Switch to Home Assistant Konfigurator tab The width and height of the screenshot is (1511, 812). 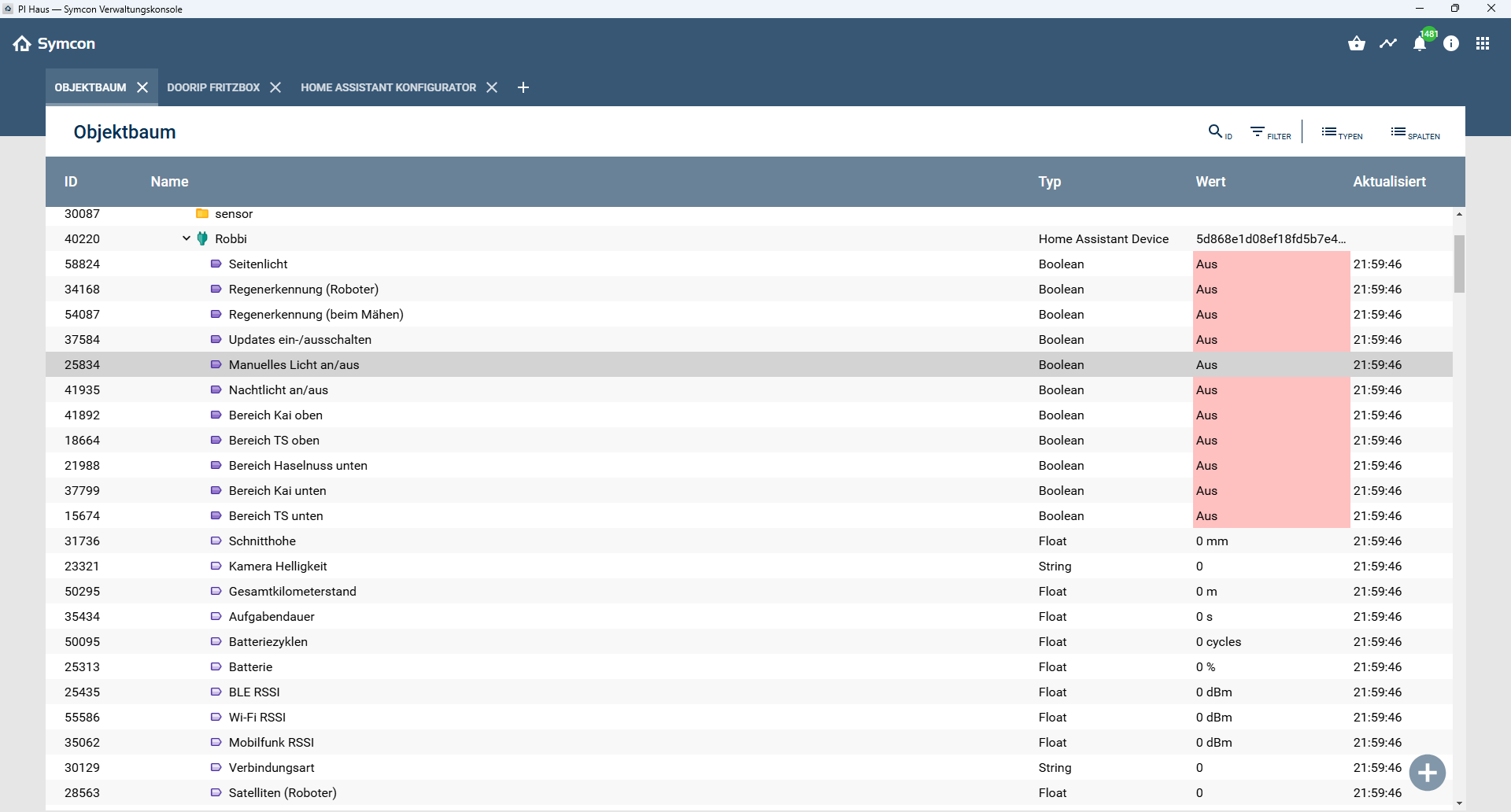tap(388, 87)
